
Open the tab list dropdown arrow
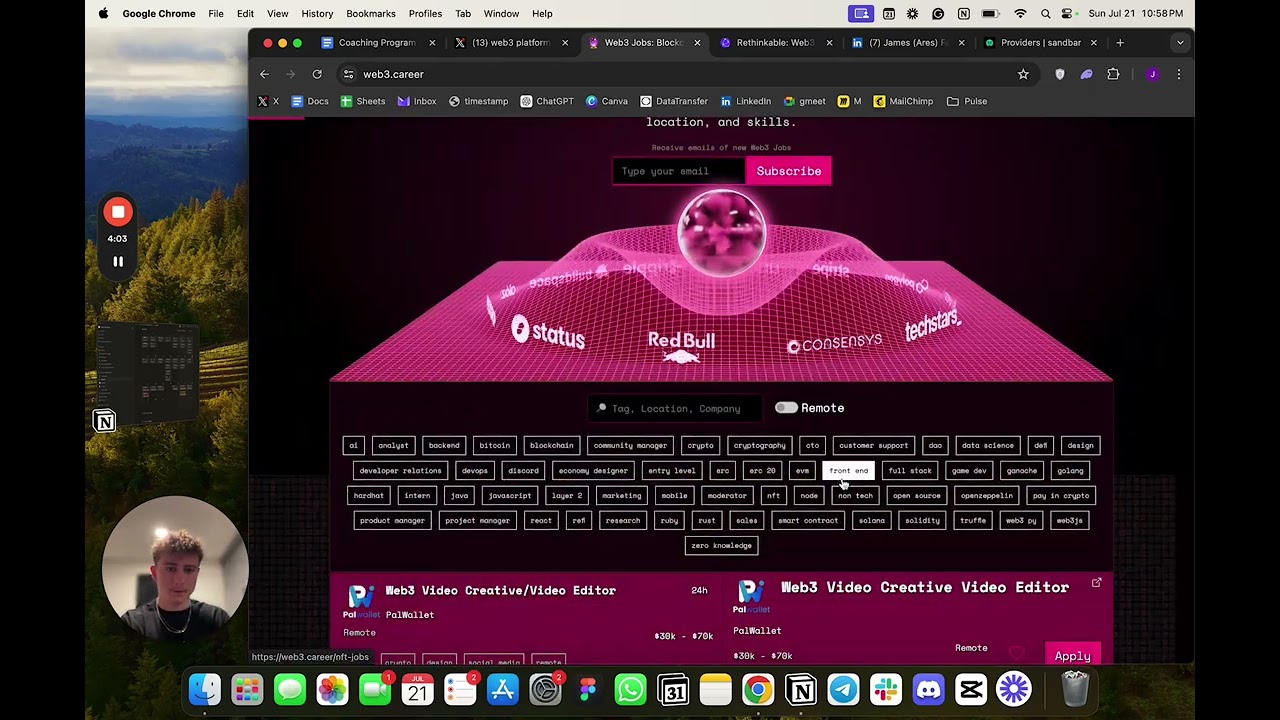[1180, 43]
